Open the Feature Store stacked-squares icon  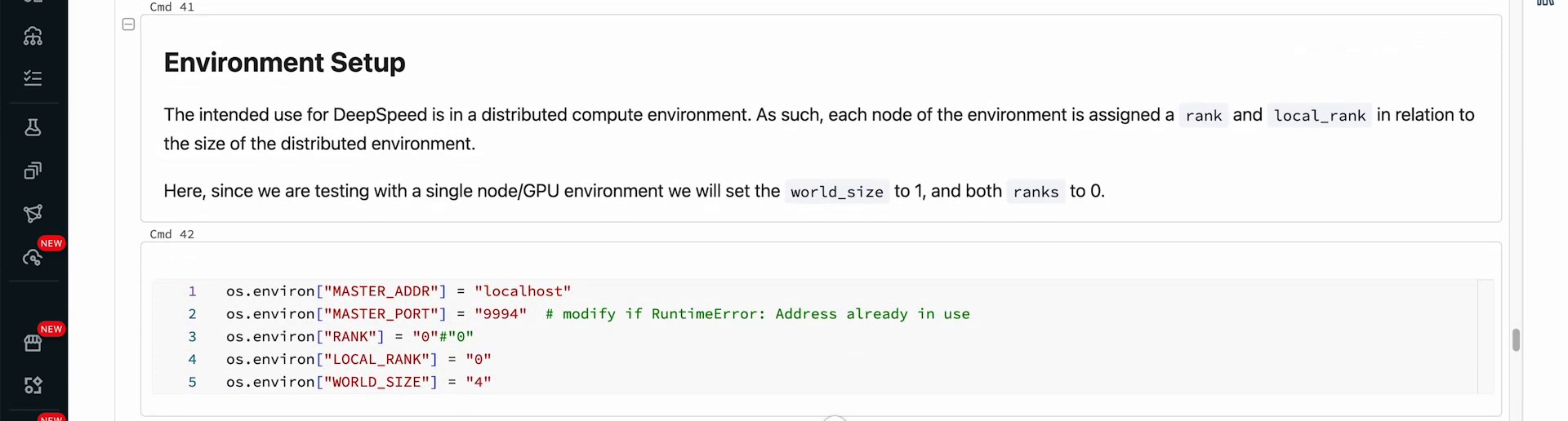(x=33, y=171)
